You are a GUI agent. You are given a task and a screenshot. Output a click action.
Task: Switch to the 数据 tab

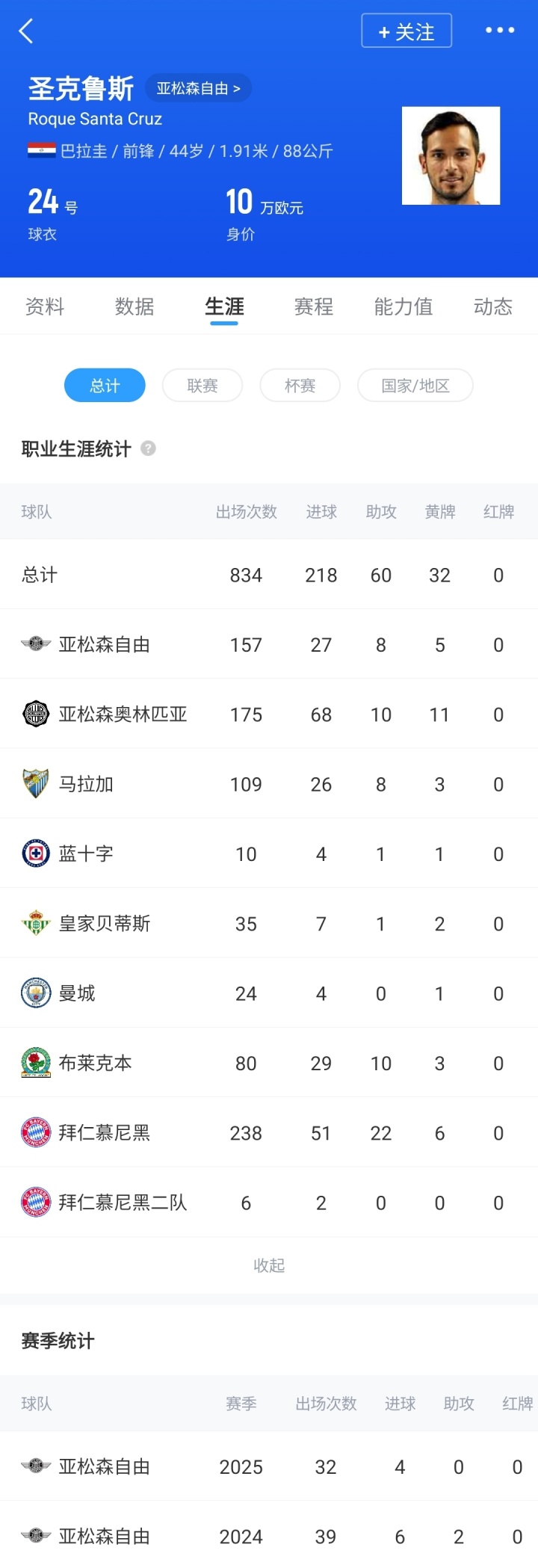(x=134, y=306)
